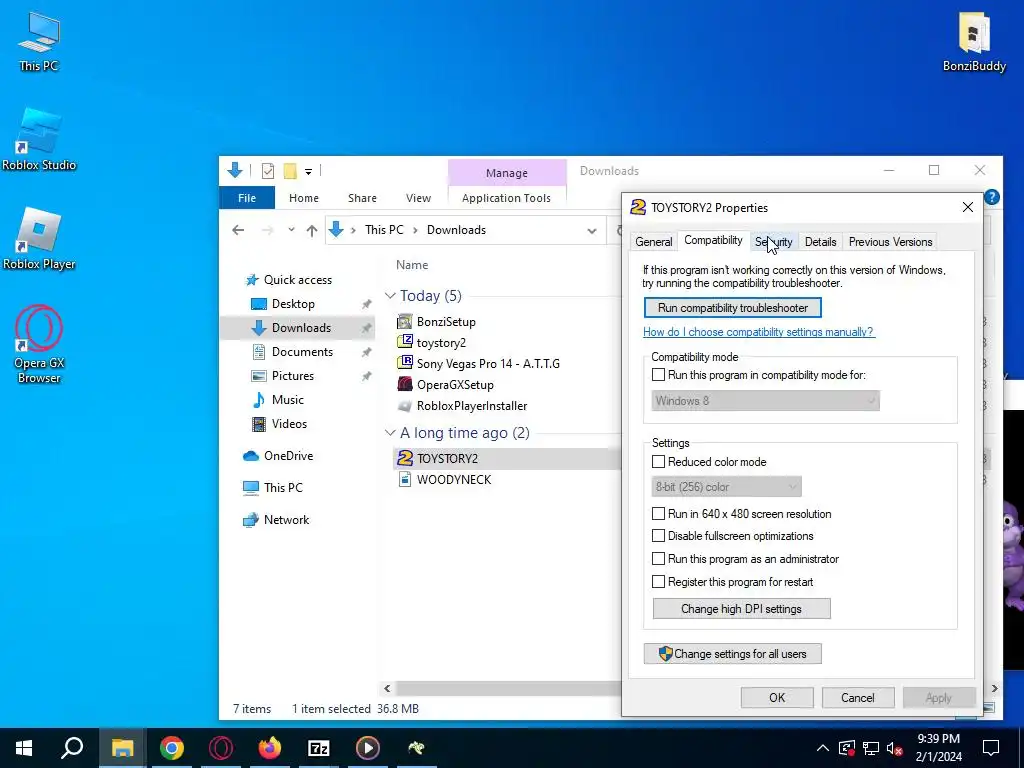Open 7-Zip from the taskbar

pos(319,748)
